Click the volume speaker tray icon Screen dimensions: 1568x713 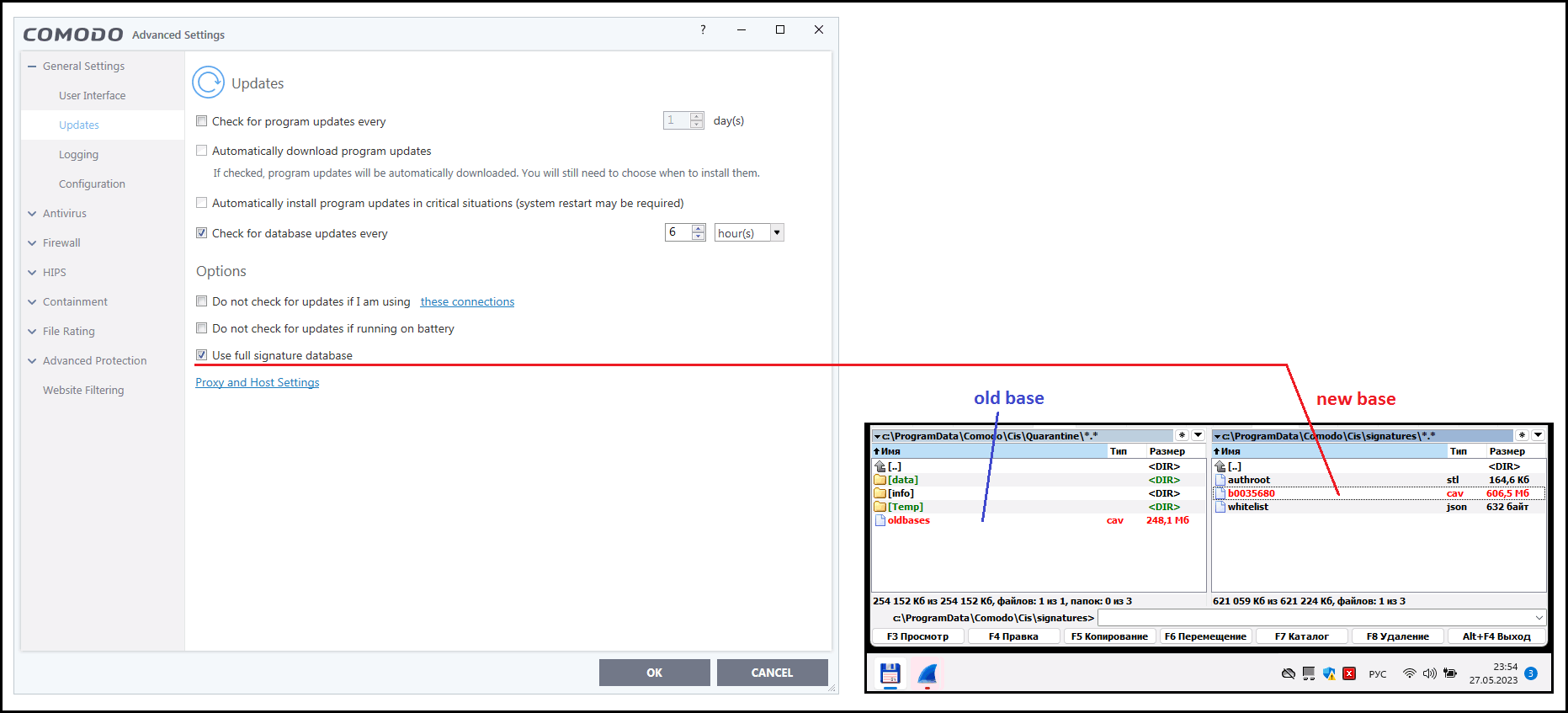pos(1429,673)
